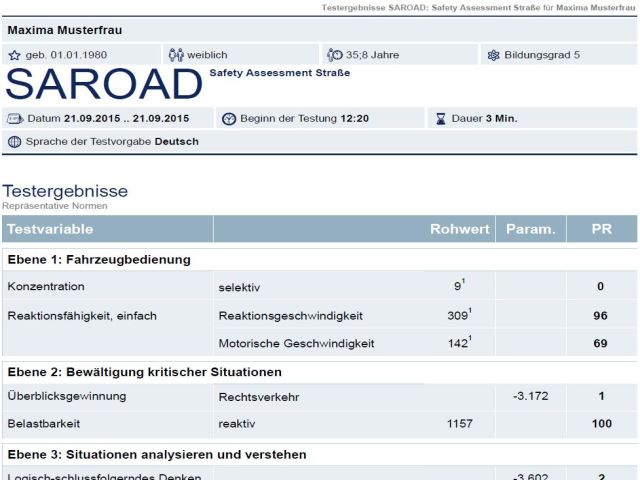Click the raw value 309
The height and width of the screenshot is (480, 640).
tap(458, 316)
